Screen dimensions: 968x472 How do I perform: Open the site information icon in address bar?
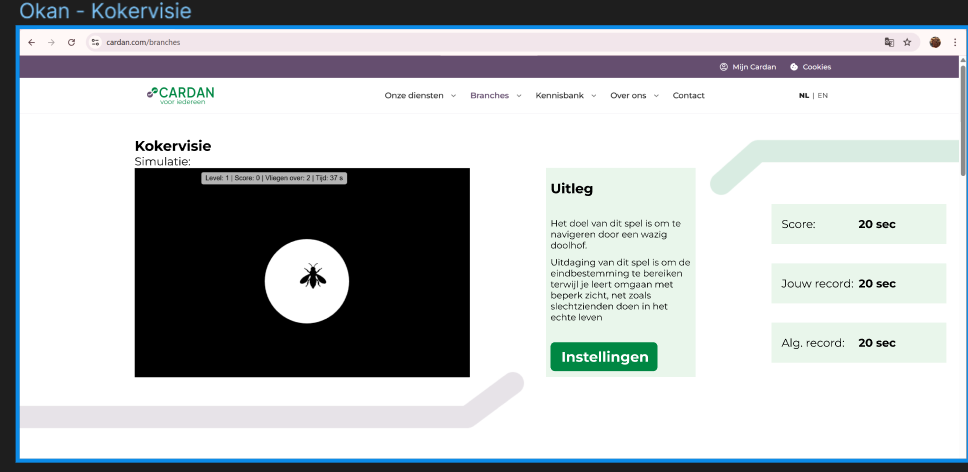pyautogui.click(x=95, y=42)
